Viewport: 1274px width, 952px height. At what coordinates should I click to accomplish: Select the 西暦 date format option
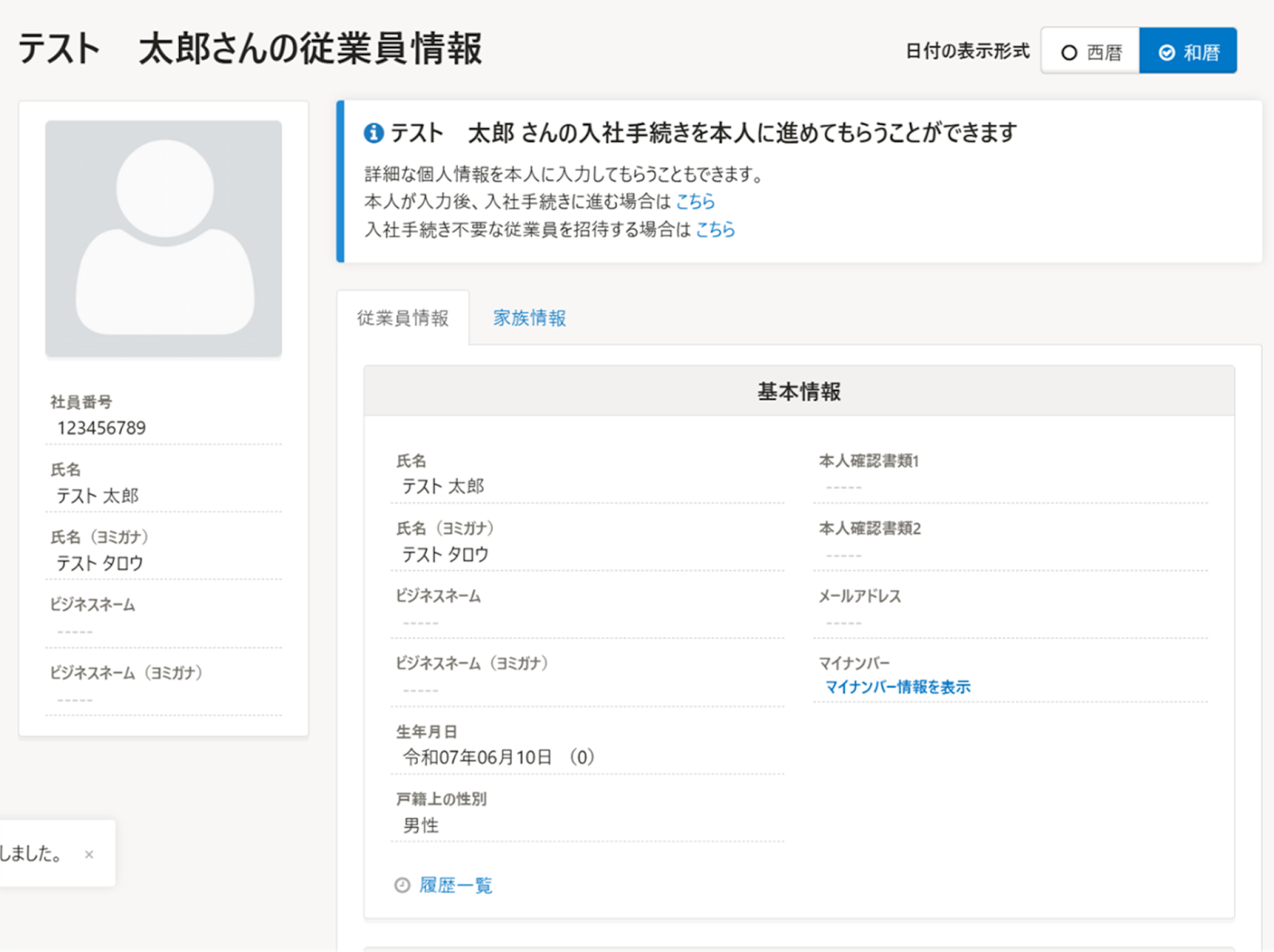[1090, 53]
